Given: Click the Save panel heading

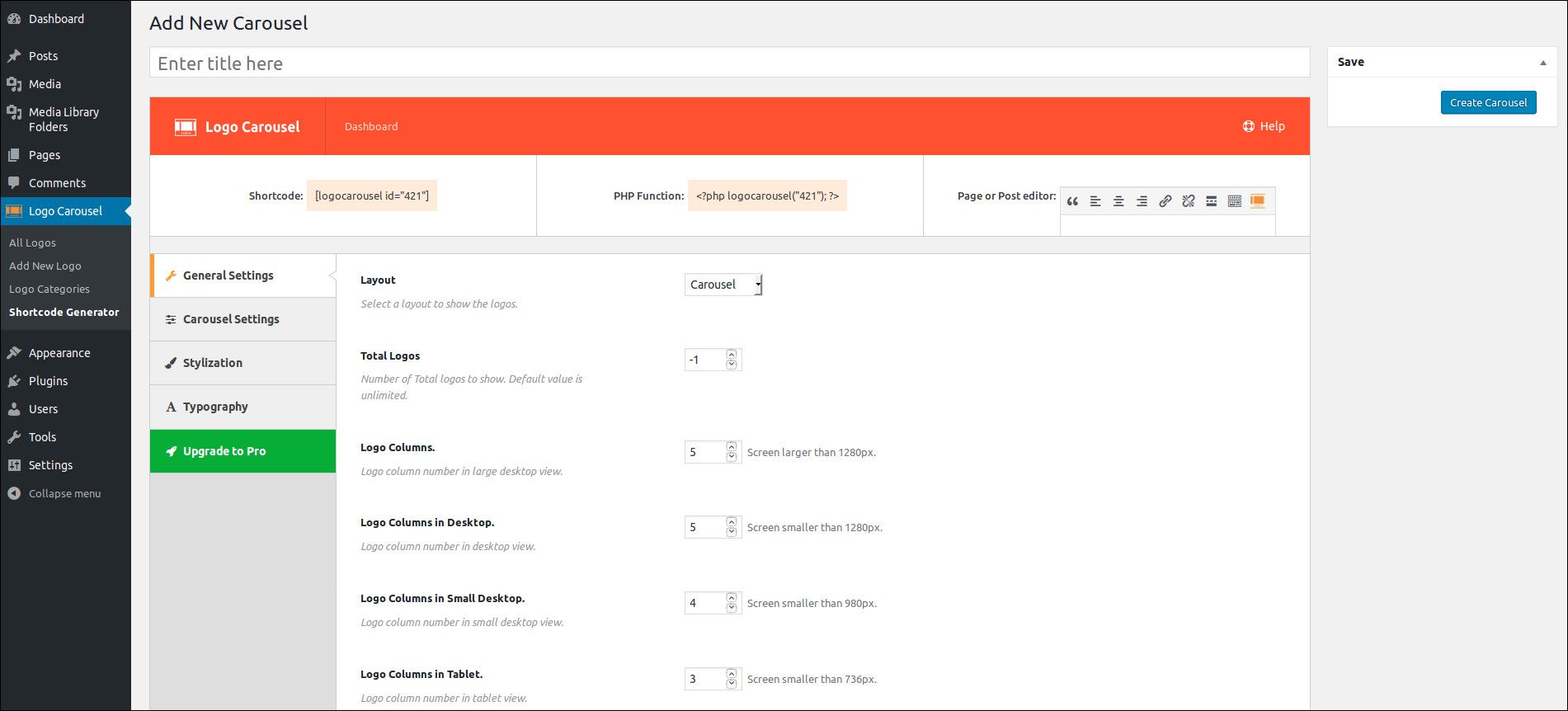Looking at the screenshot, I should coord(1351,62).
